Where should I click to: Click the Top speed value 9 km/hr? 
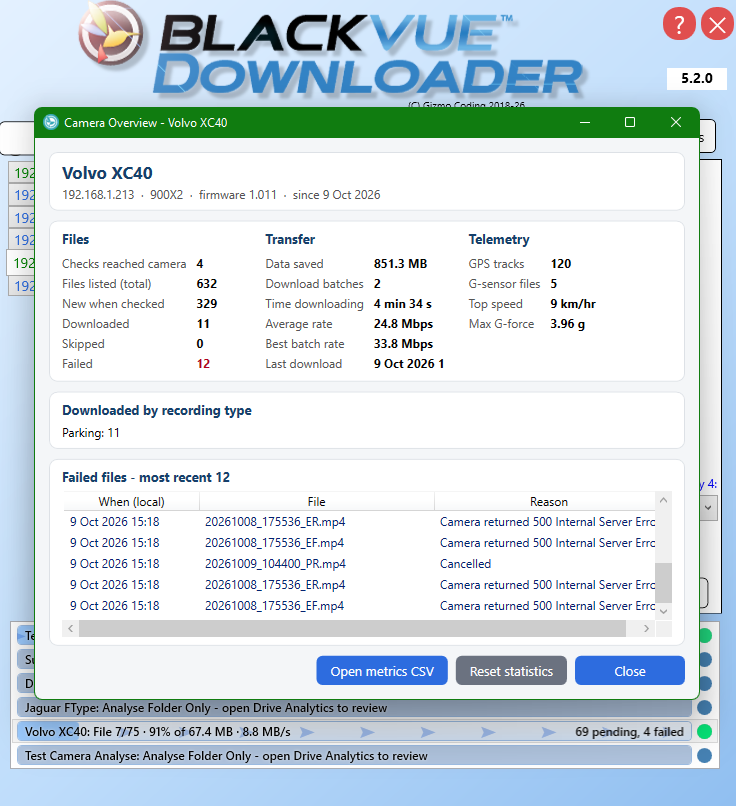(573, 304)
